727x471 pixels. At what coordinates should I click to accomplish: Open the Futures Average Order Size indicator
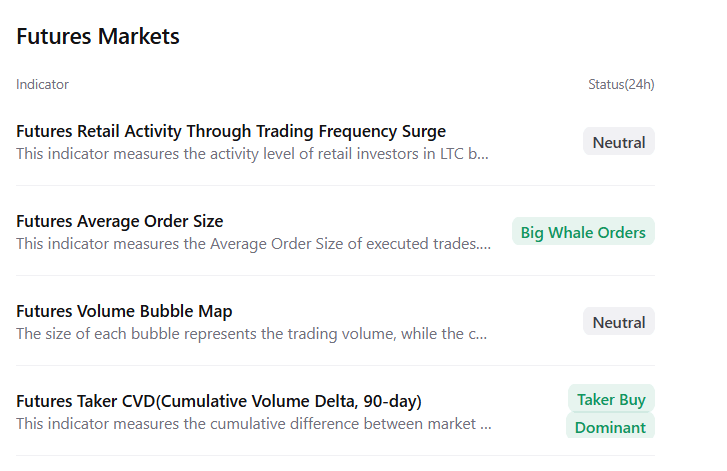120,221
